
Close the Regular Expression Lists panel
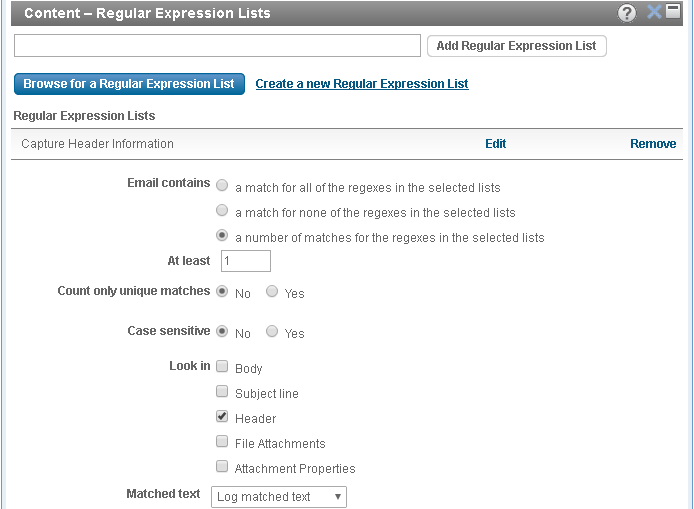tap(655, 12)
